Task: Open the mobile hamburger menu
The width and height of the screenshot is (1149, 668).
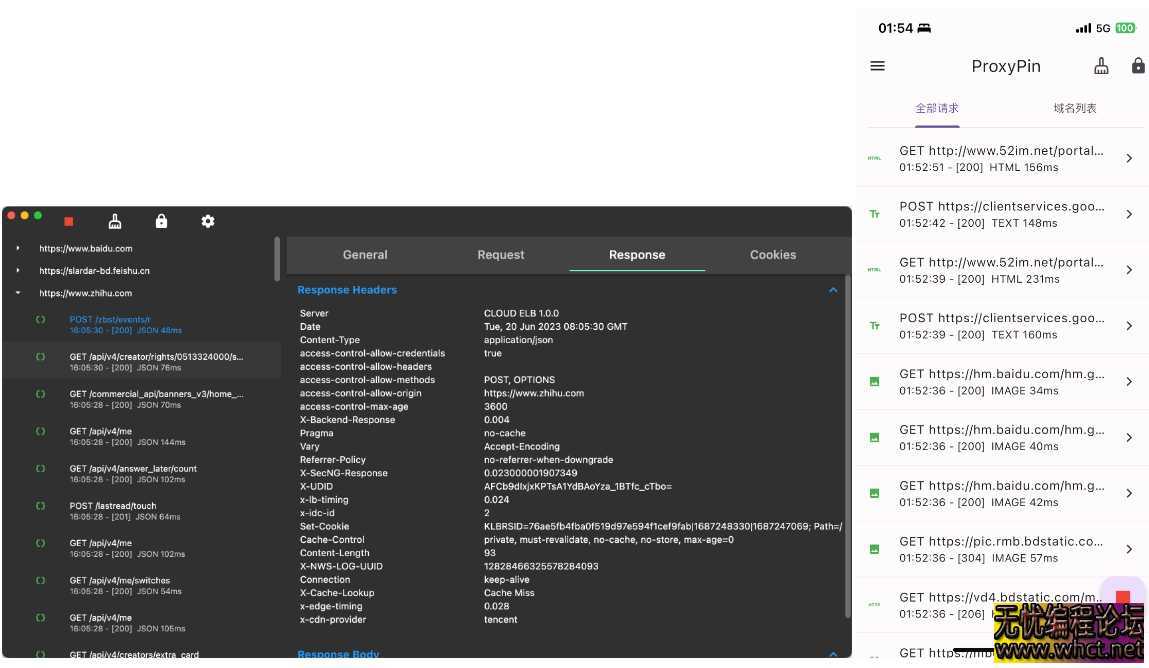Action: coord(878,66)
